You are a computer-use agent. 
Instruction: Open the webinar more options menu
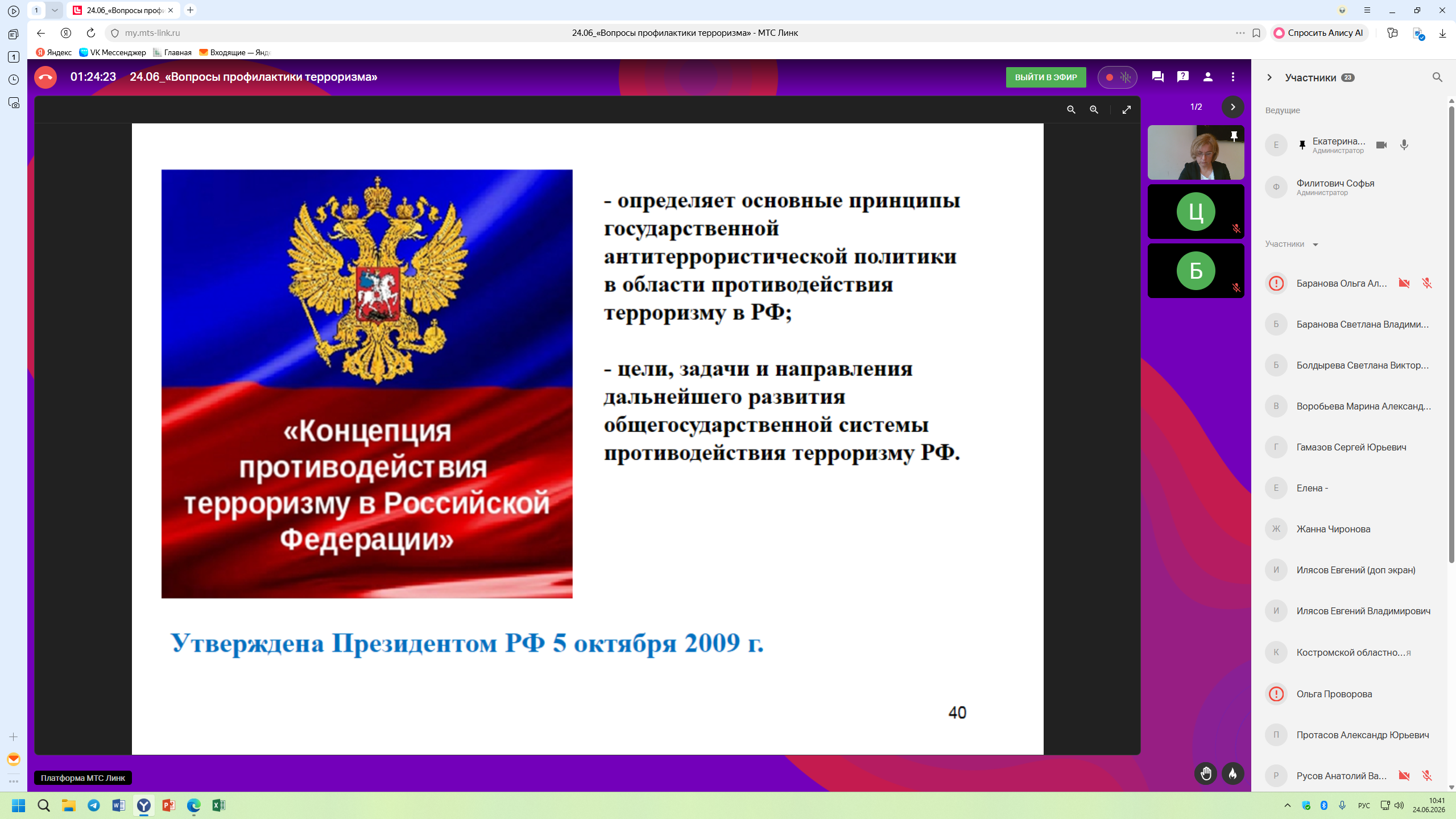1233,77
